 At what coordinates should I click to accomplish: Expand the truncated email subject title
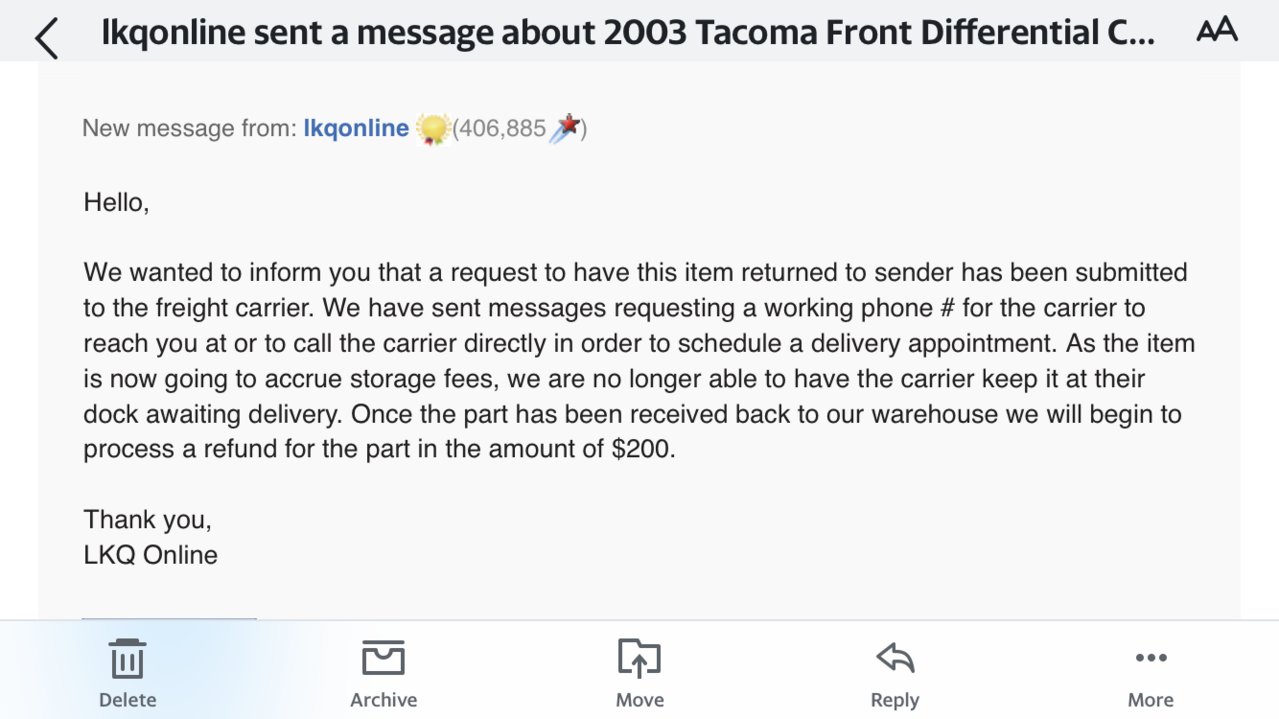[628, 33]
